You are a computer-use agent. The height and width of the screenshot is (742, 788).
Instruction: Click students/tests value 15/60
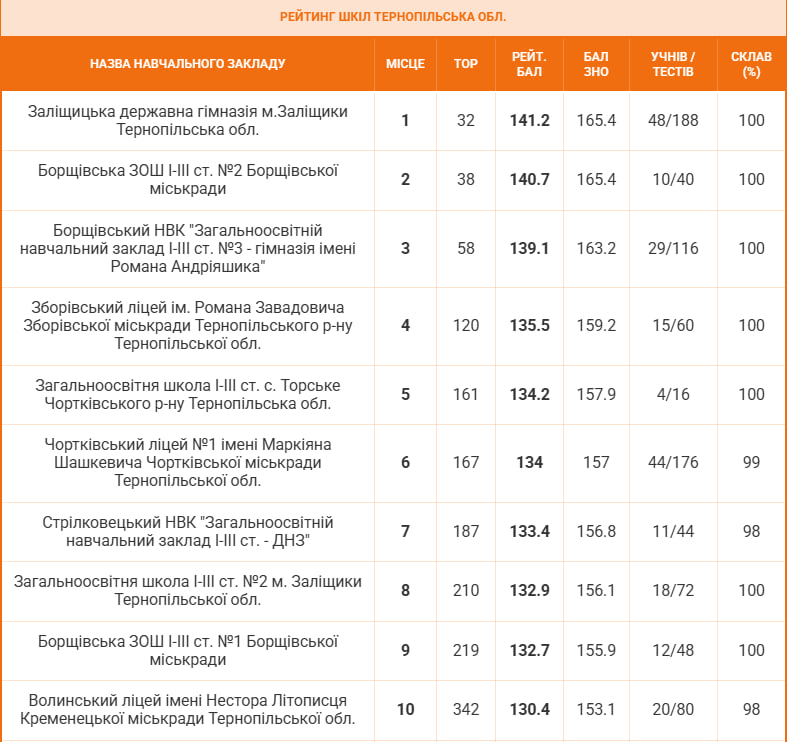point(673,325)
